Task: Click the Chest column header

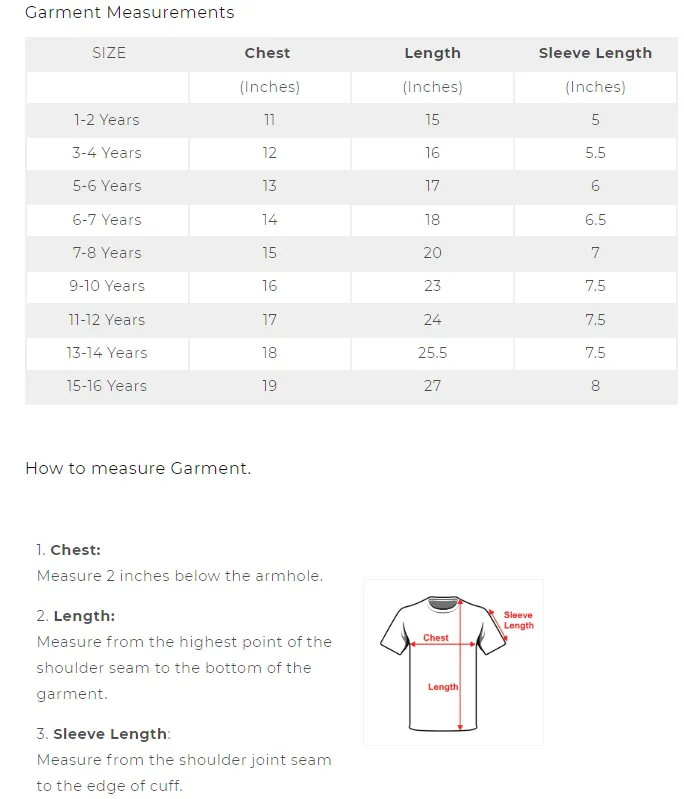Action: pyautogui.click(x=268, y=53)
